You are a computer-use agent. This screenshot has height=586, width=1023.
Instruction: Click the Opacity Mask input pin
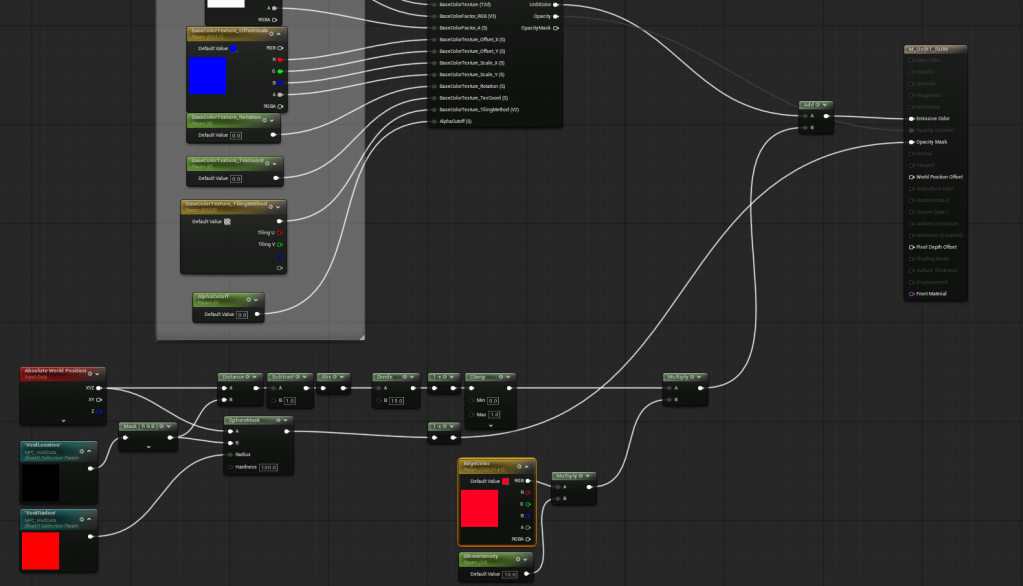(x=911, y=142)
